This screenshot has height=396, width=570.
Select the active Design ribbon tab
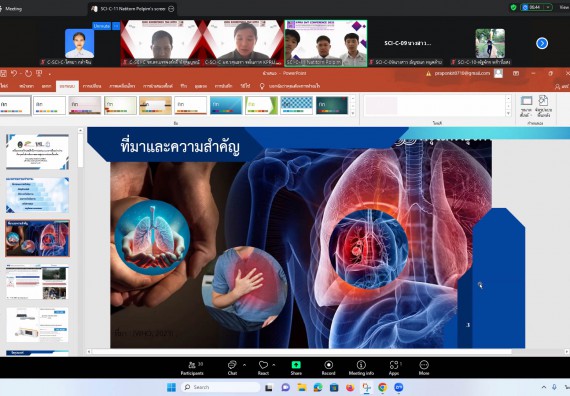tap(67, 86)
